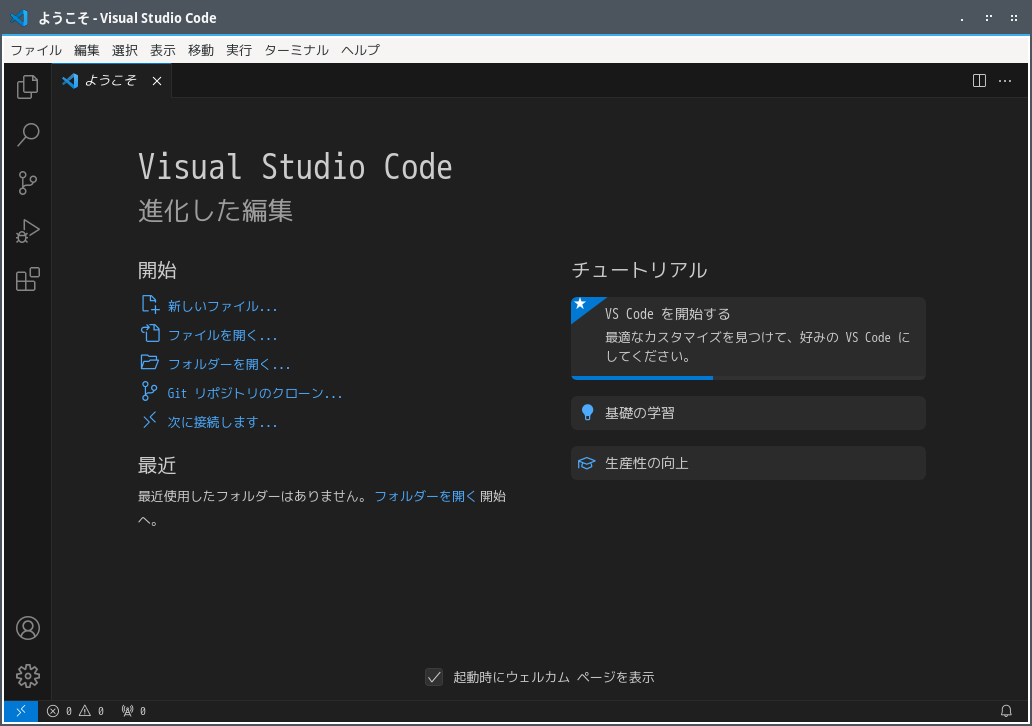Click the 開始 heading
Screen dimensions: 1032x726
[x=157, y=270]
